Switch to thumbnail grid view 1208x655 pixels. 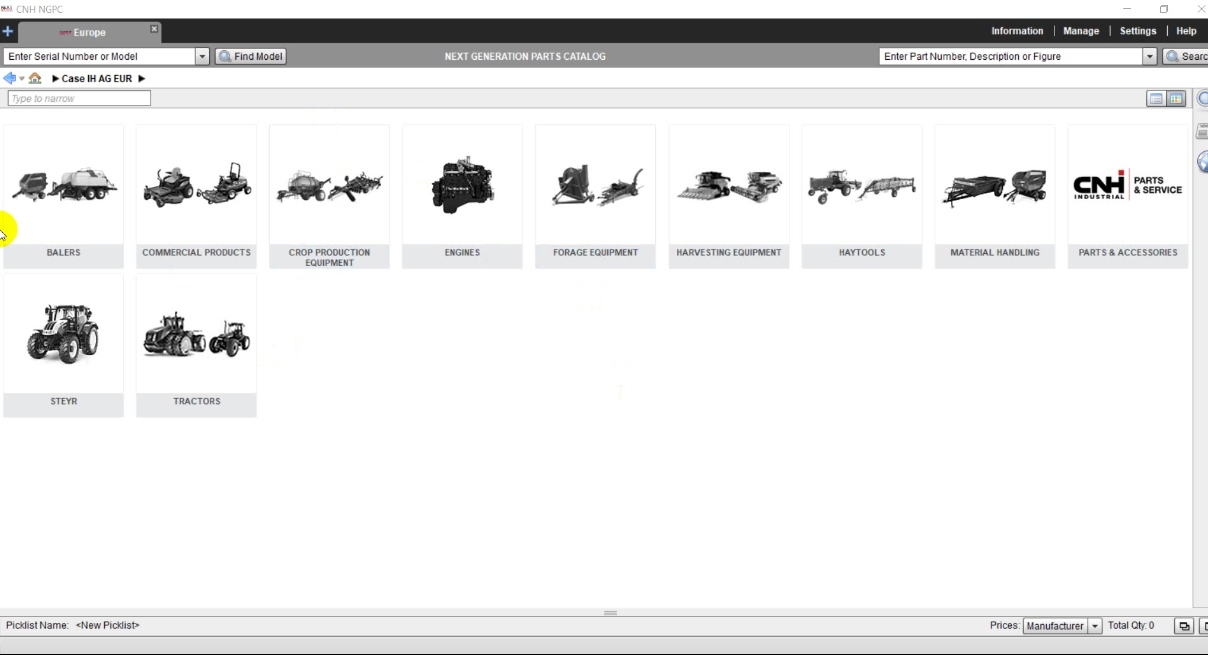[1176, 98]
